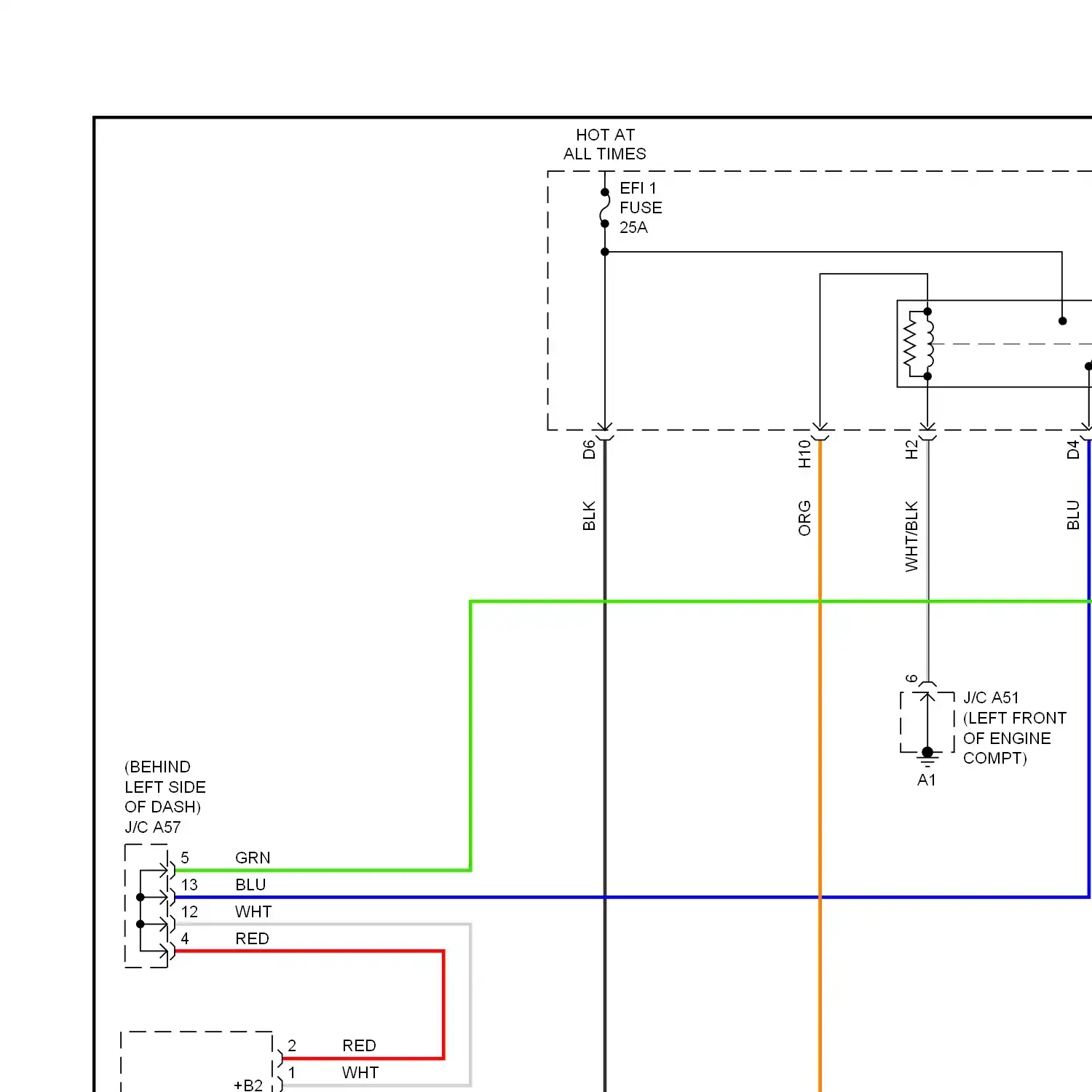The image size is (1092, 1092).
Task: Click the D6 connector label
Action: 589,450
